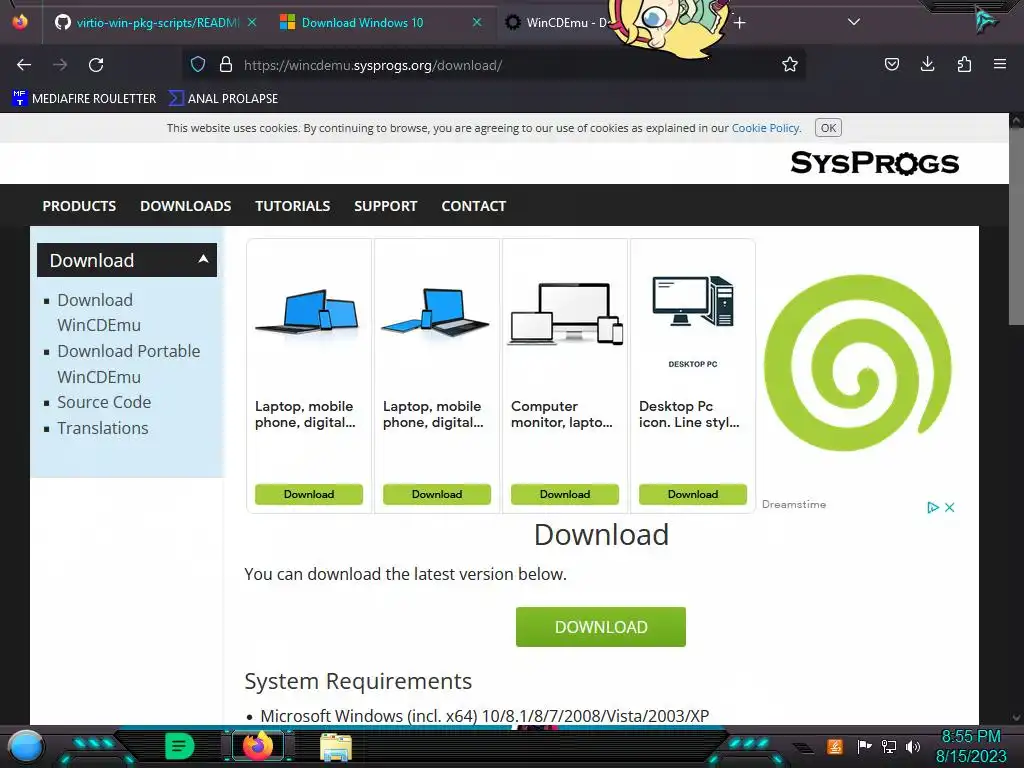Viewport: 1024px width, 768px height.
Task: Open the Translations sidebar link
Action: point(103,428)
